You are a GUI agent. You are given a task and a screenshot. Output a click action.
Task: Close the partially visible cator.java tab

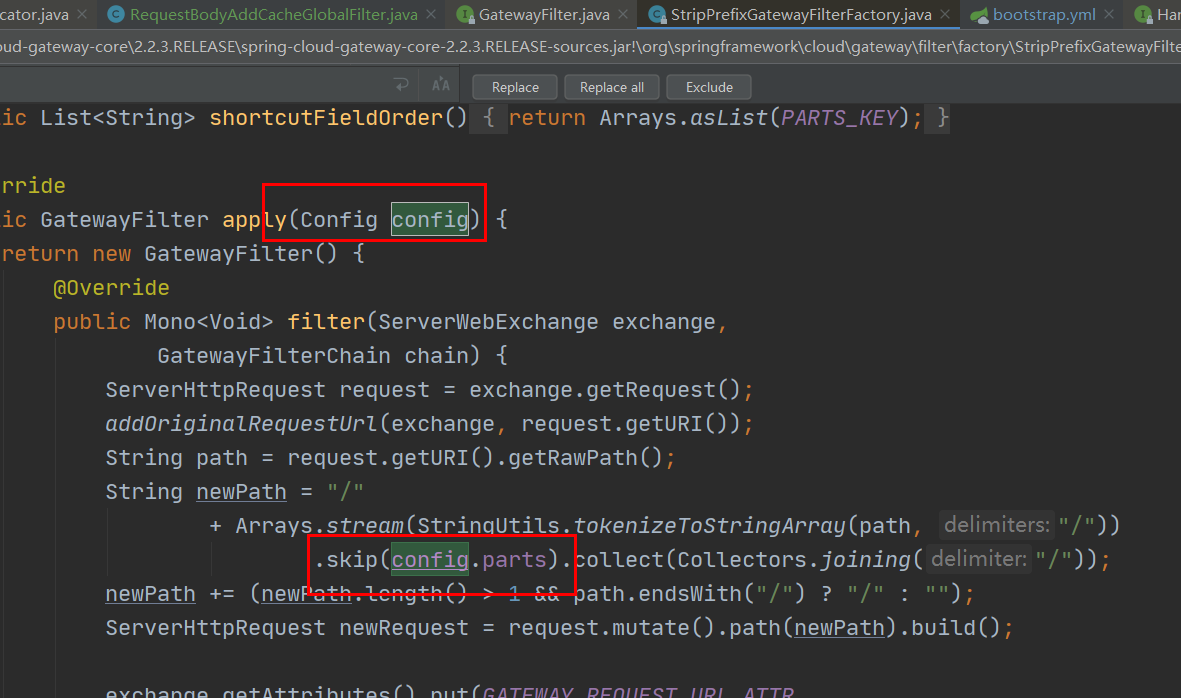(82, 14)
